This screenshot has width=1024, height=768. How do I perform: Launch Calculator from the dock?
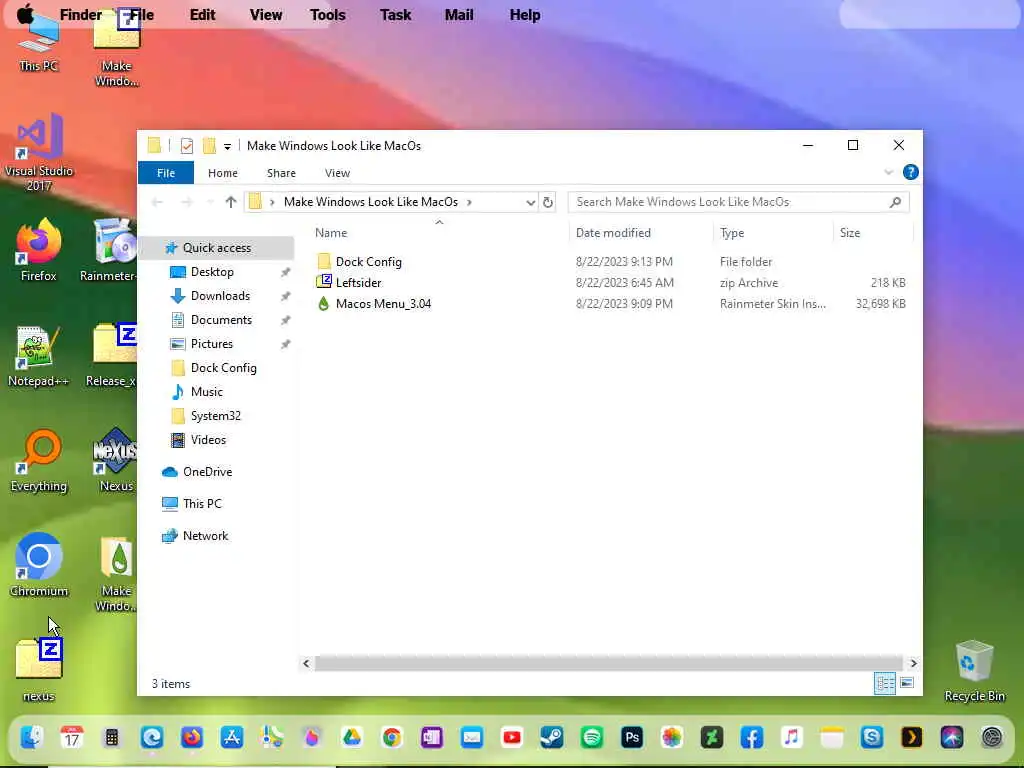pos(112,737)
